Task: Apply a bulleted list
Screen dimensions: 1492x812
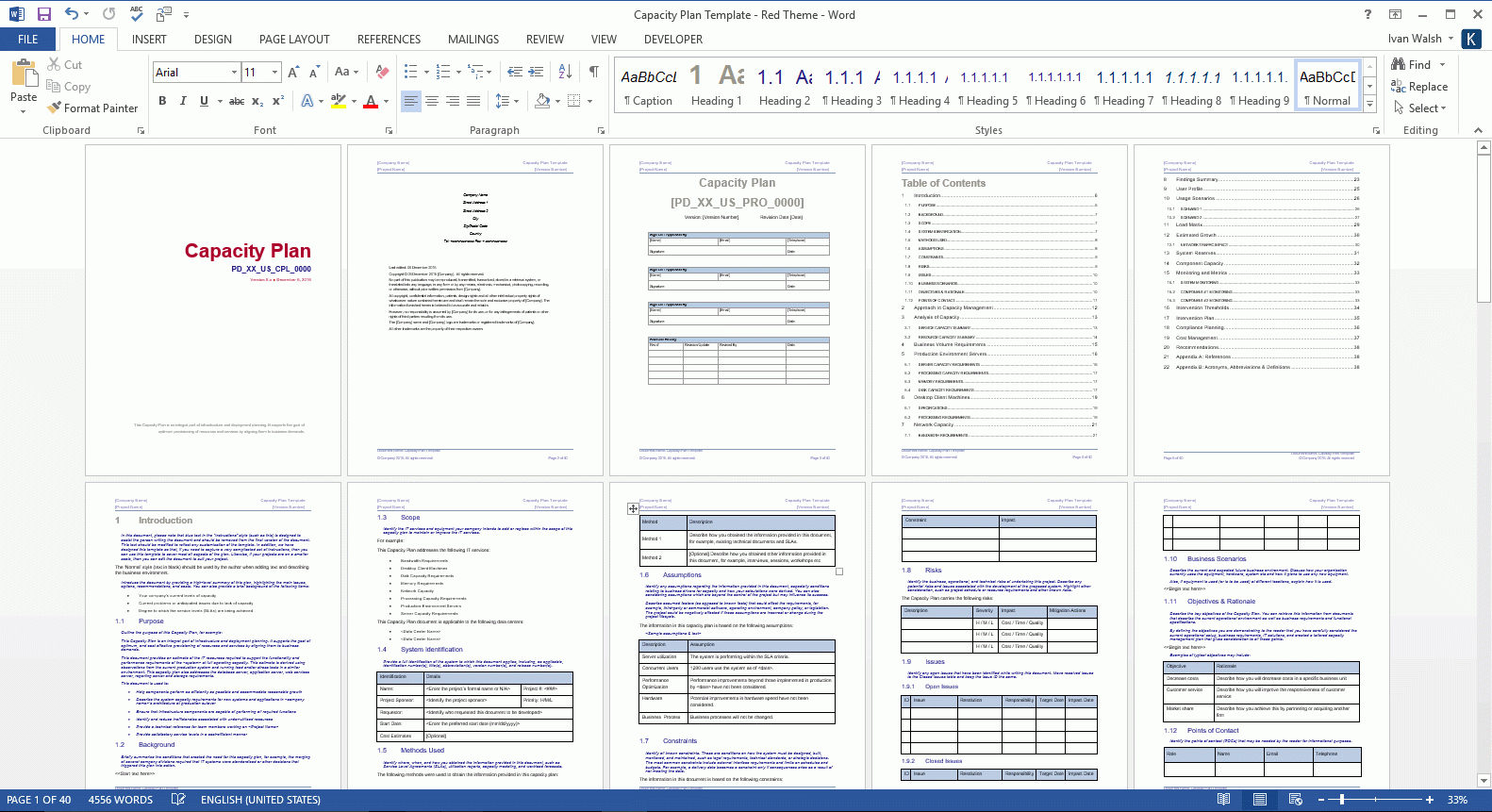Action: pos(410,72)
